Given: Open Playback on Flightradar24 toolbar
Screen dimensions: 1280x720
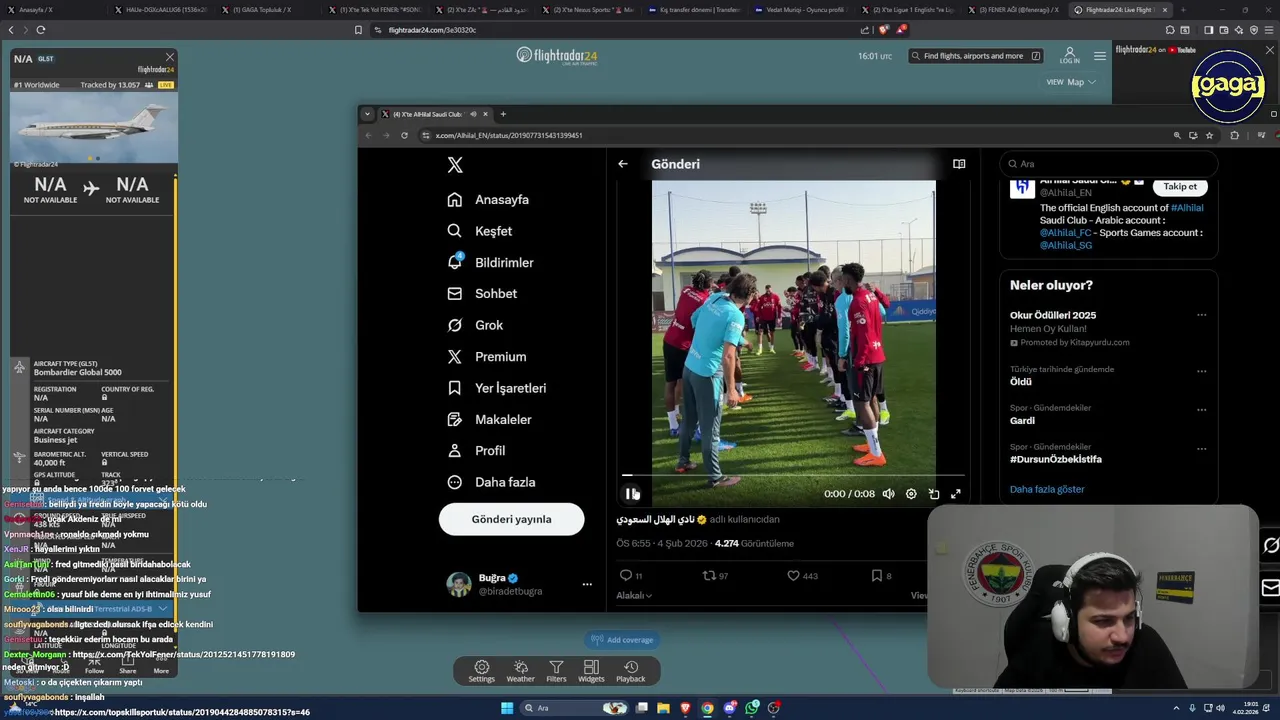Looking at the screenshot, I should (630, 671).
